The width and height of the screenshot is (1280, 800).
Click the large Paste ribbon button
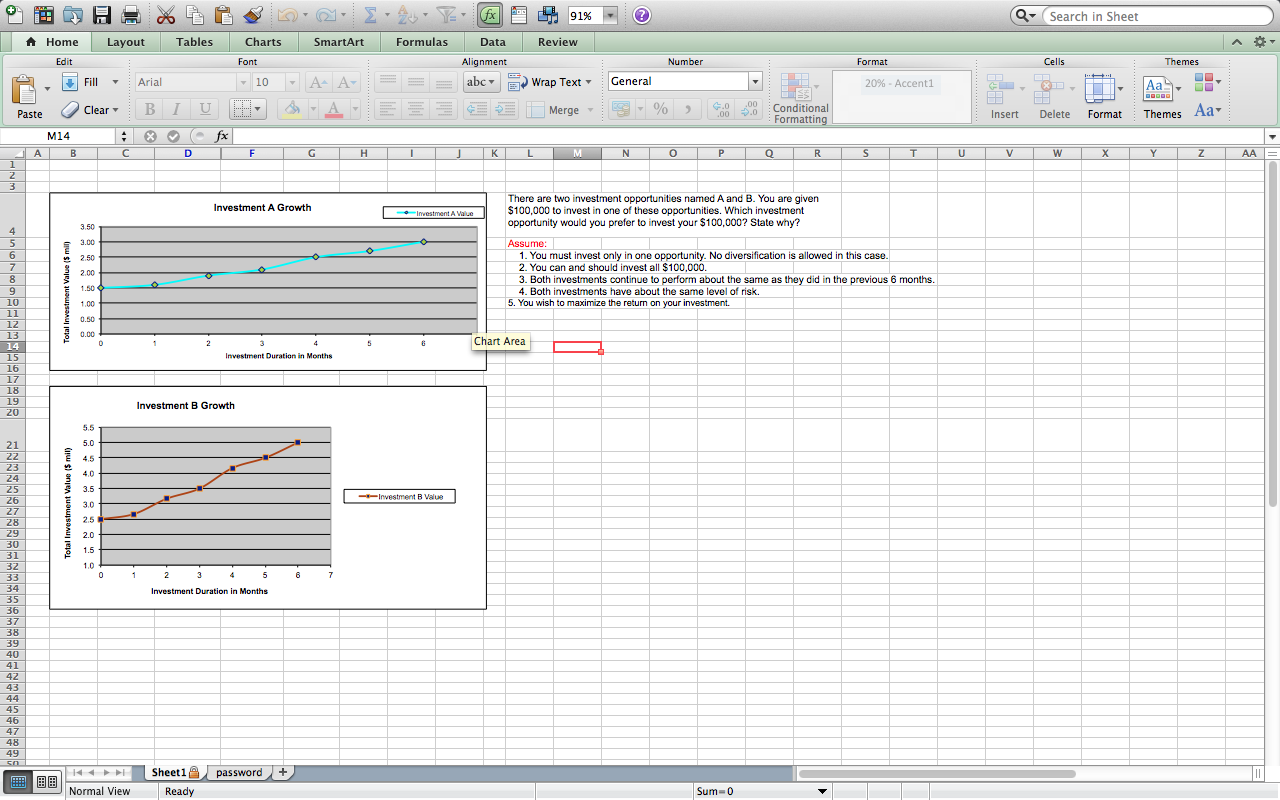click(x=29, y=96)
